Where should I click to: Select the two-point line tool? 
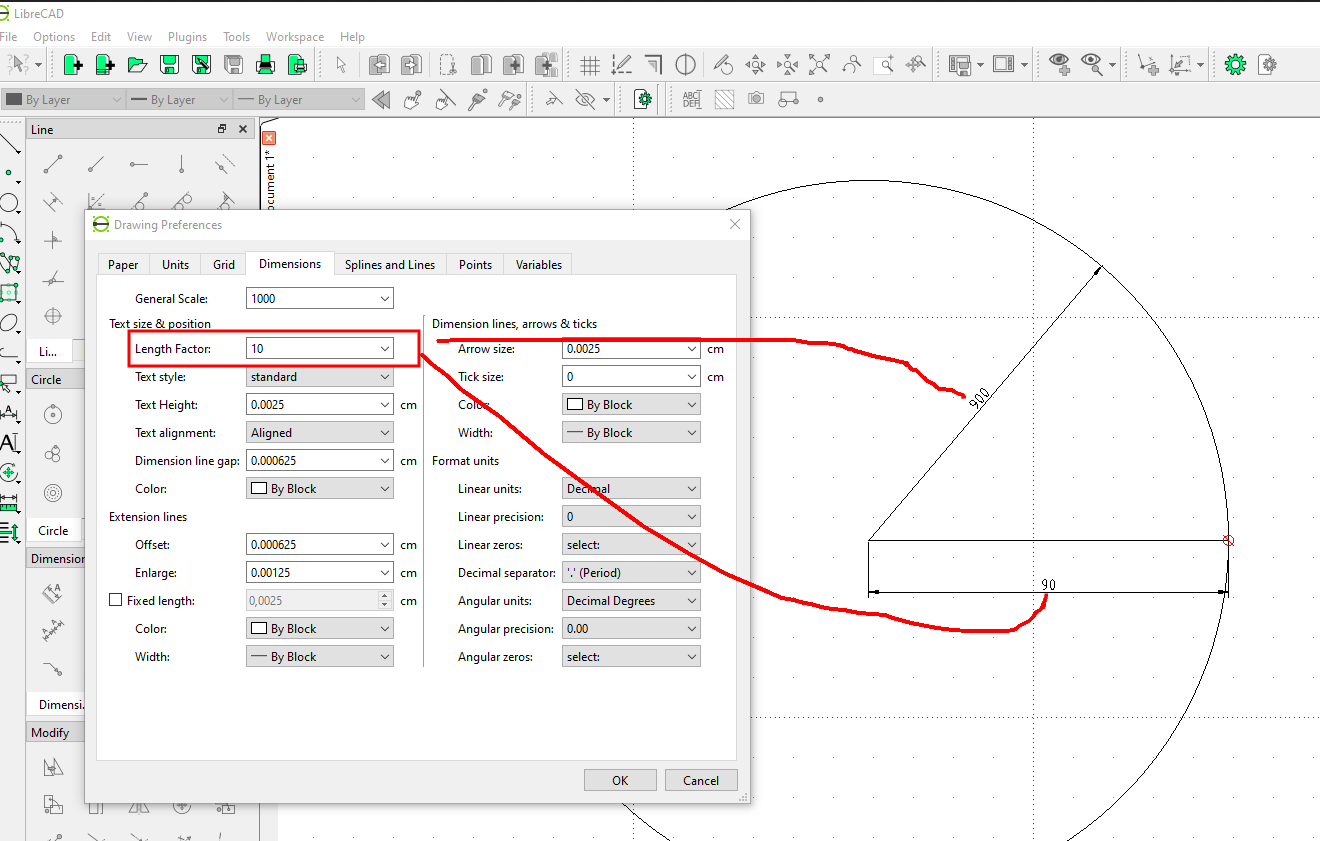[53, 164]
